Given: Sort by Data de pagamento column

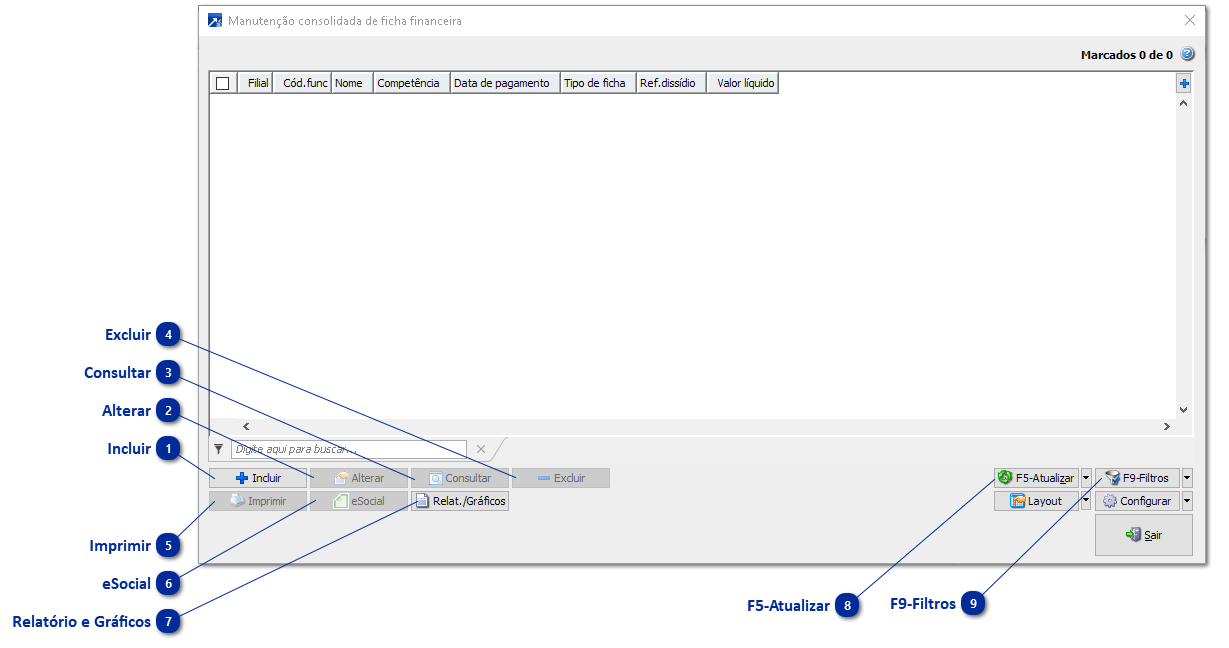Looking at the screenshot, I should pos(505,83).
